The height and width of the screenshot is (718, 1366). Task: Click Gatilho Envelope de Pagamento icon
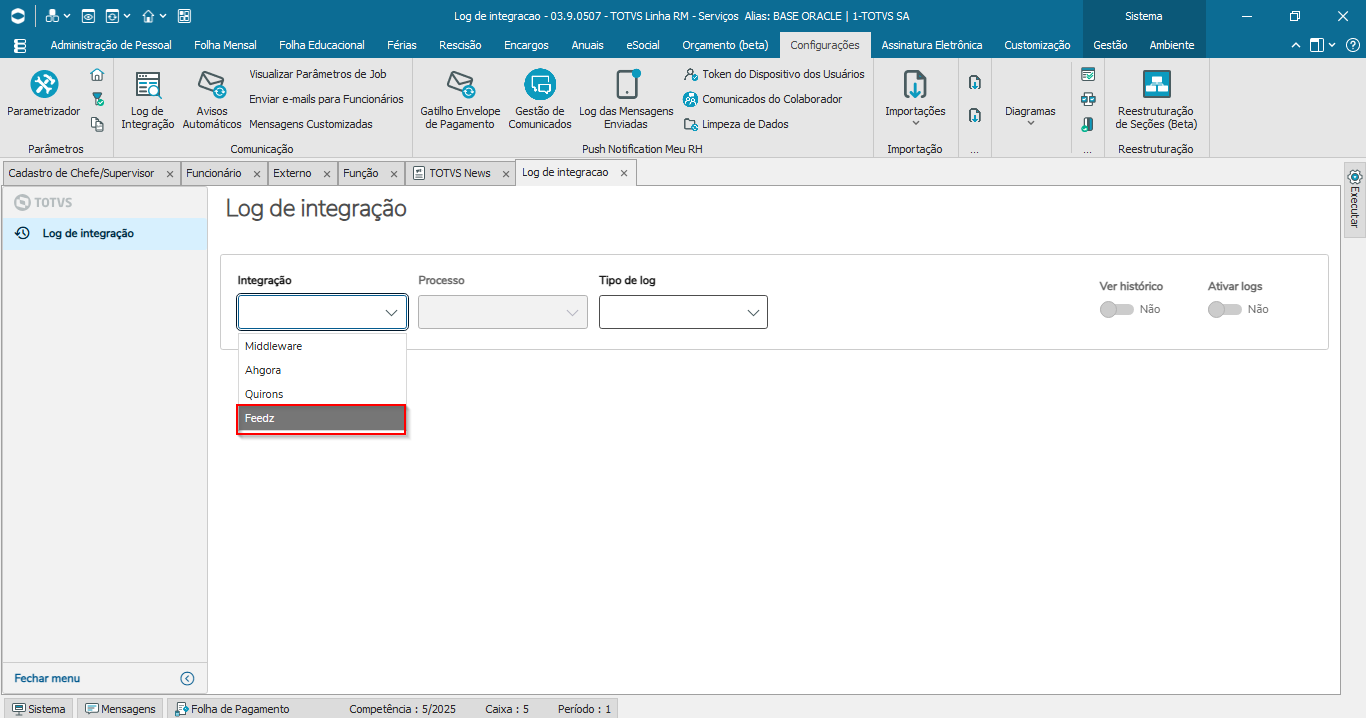(460, 85)
